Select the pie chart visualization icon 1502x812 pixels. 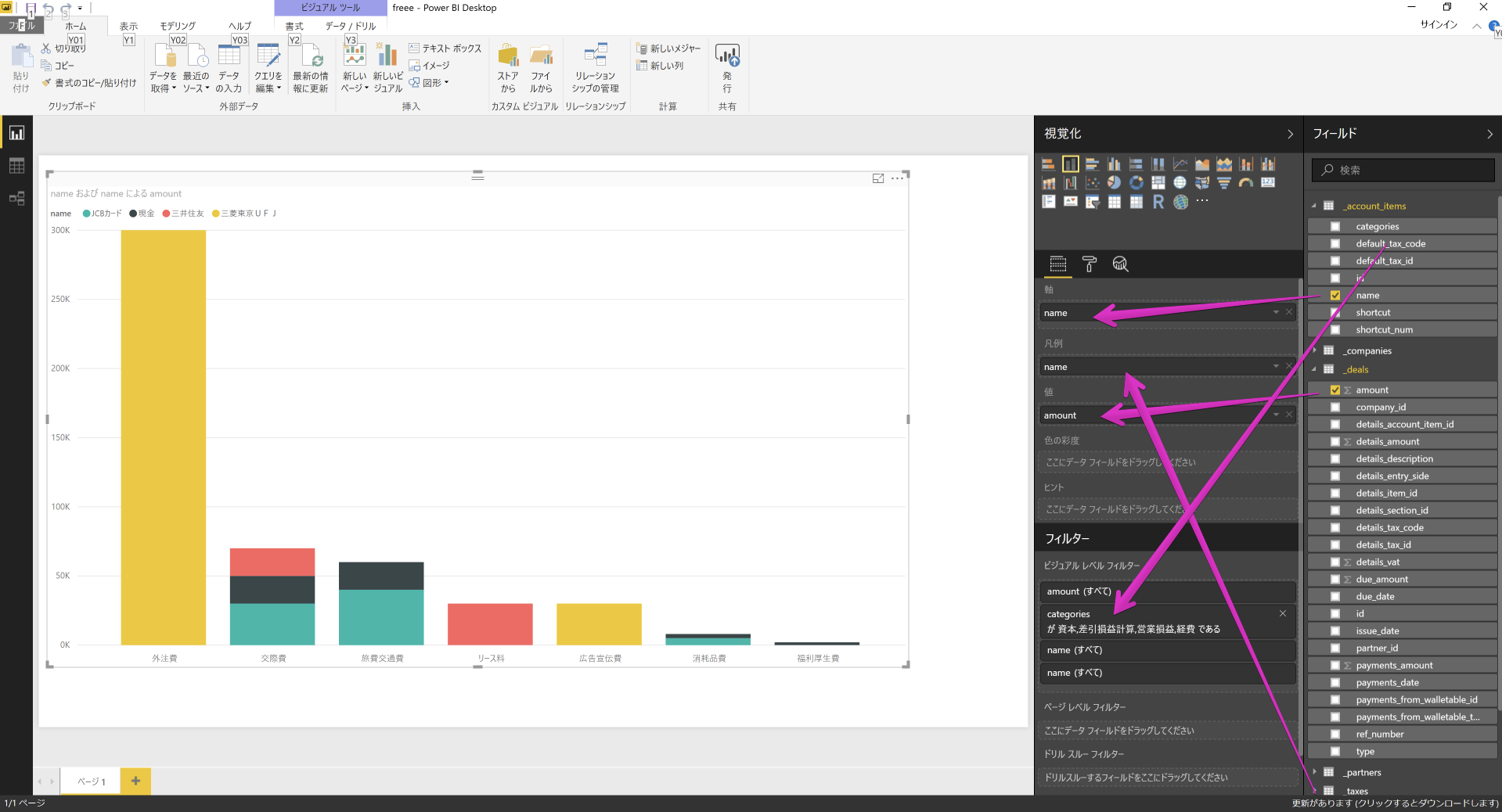pyautogui.click(x=1113, y=183)
